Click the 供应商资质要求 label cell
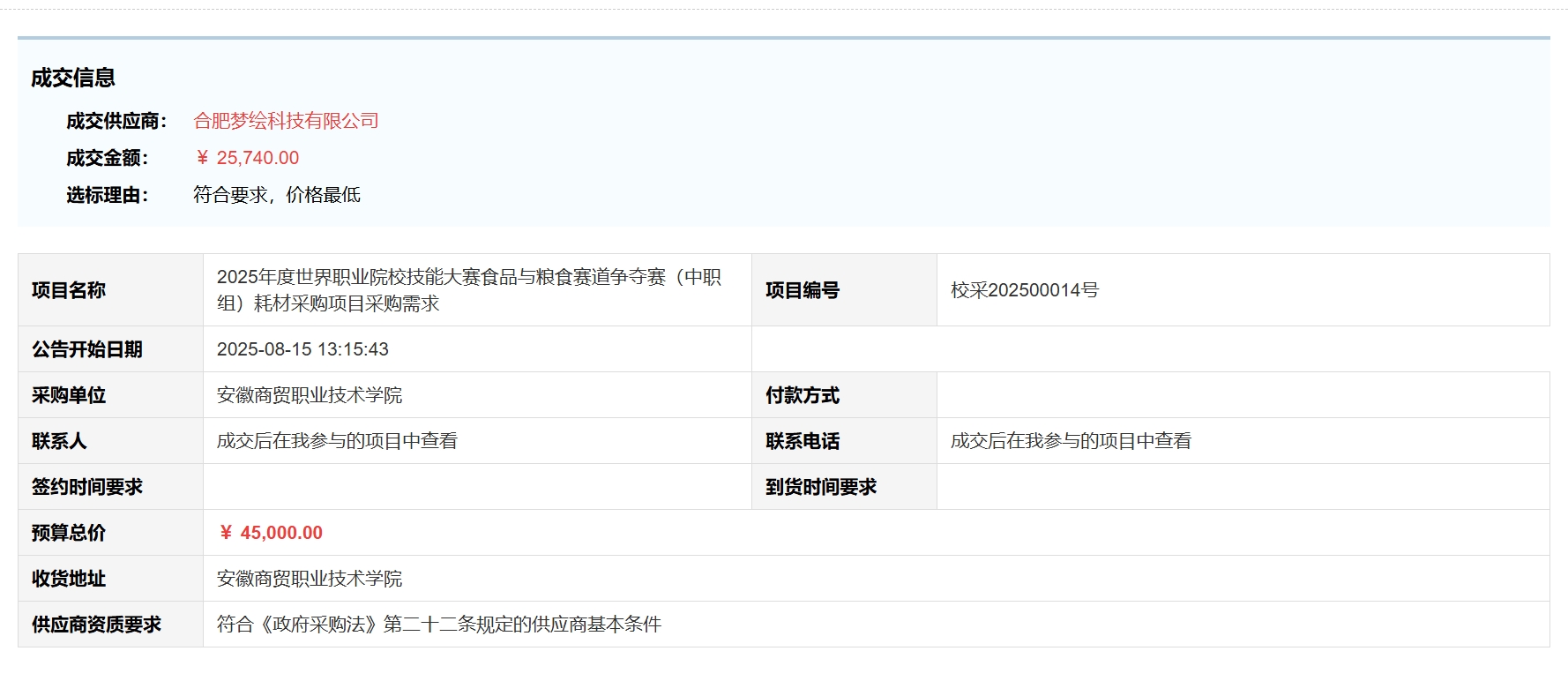The width and height of the screenshot is (1568, 681). point(97,625)
